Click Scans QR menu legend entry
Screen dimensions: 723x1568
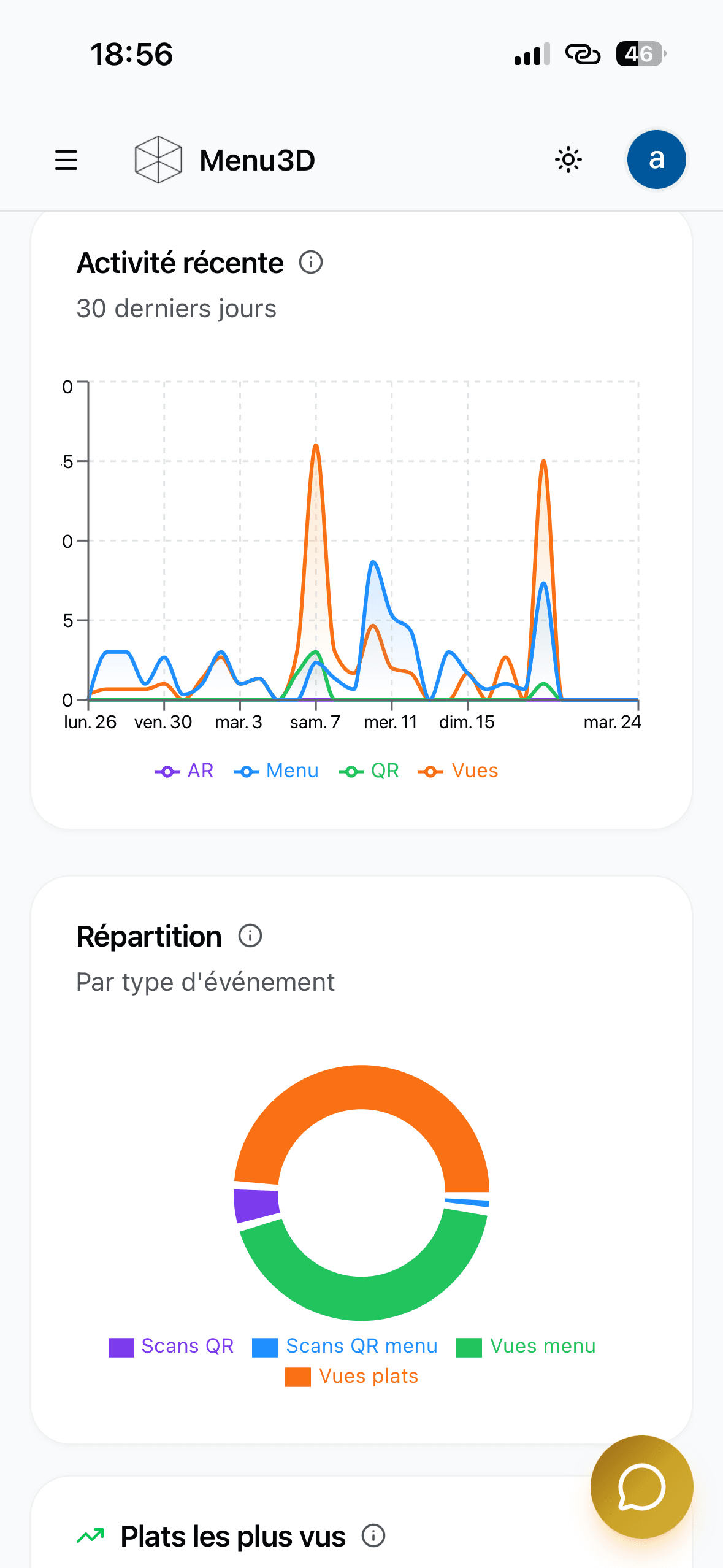[x=345, y=1346]
